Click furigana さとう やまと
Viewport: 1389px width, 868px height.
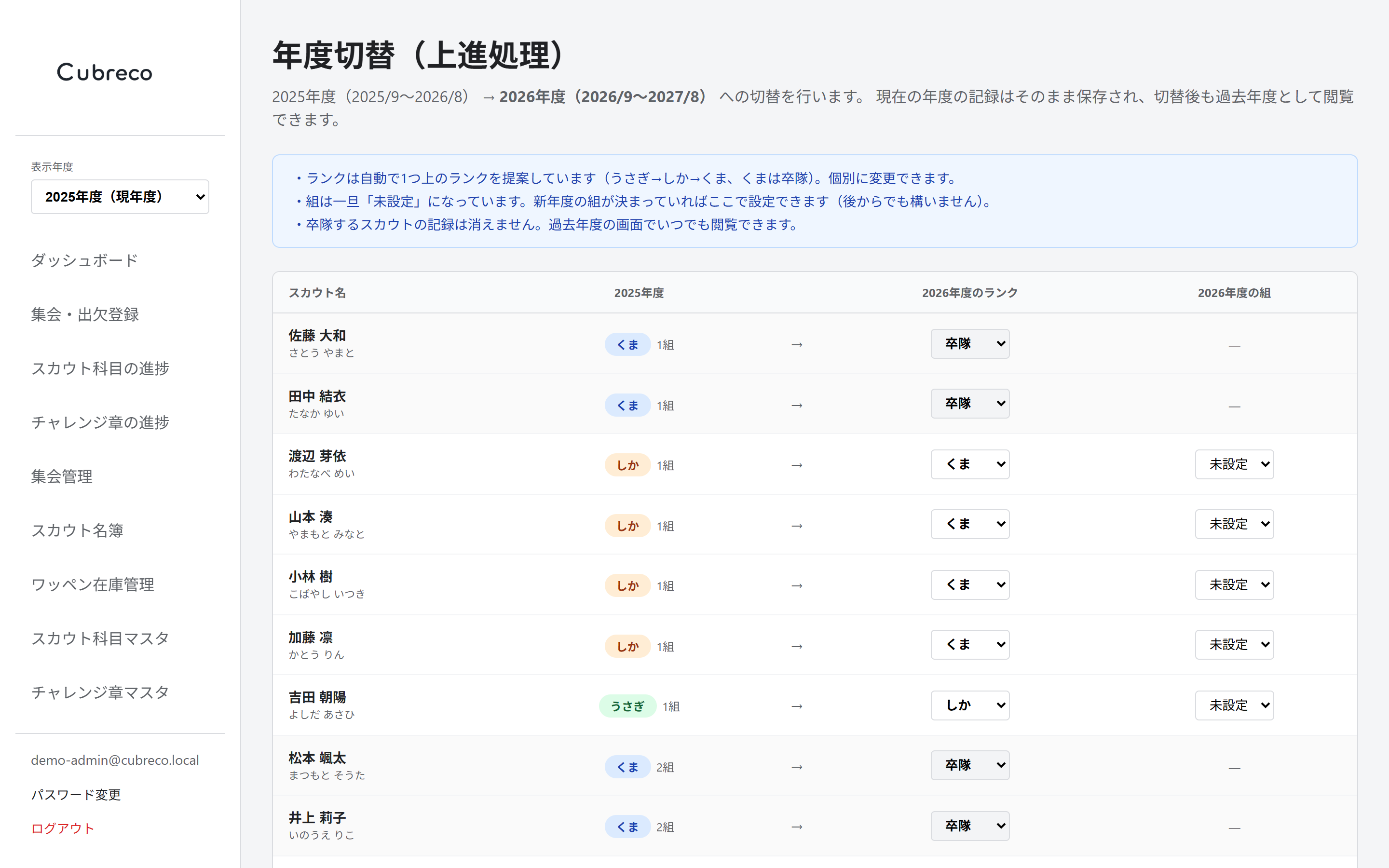[x=321, y=353]
